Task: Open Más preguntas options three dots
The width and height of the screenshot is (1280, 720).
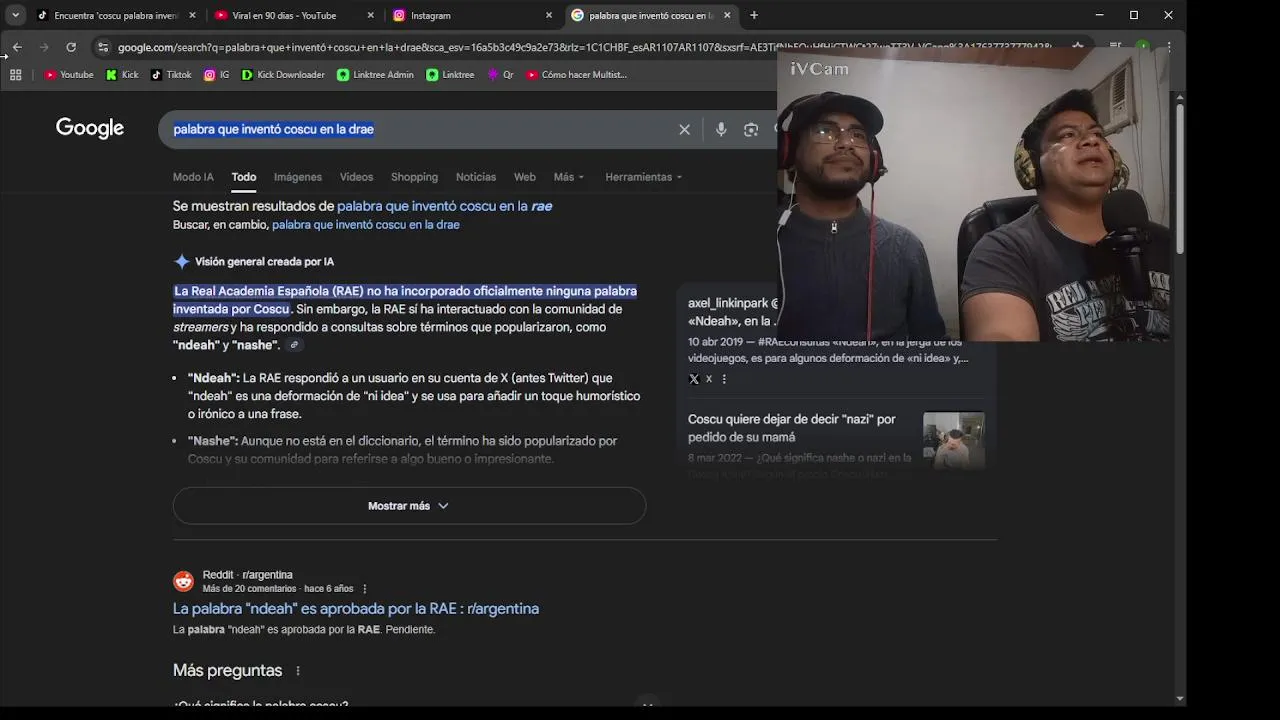Action: (297, 671)
